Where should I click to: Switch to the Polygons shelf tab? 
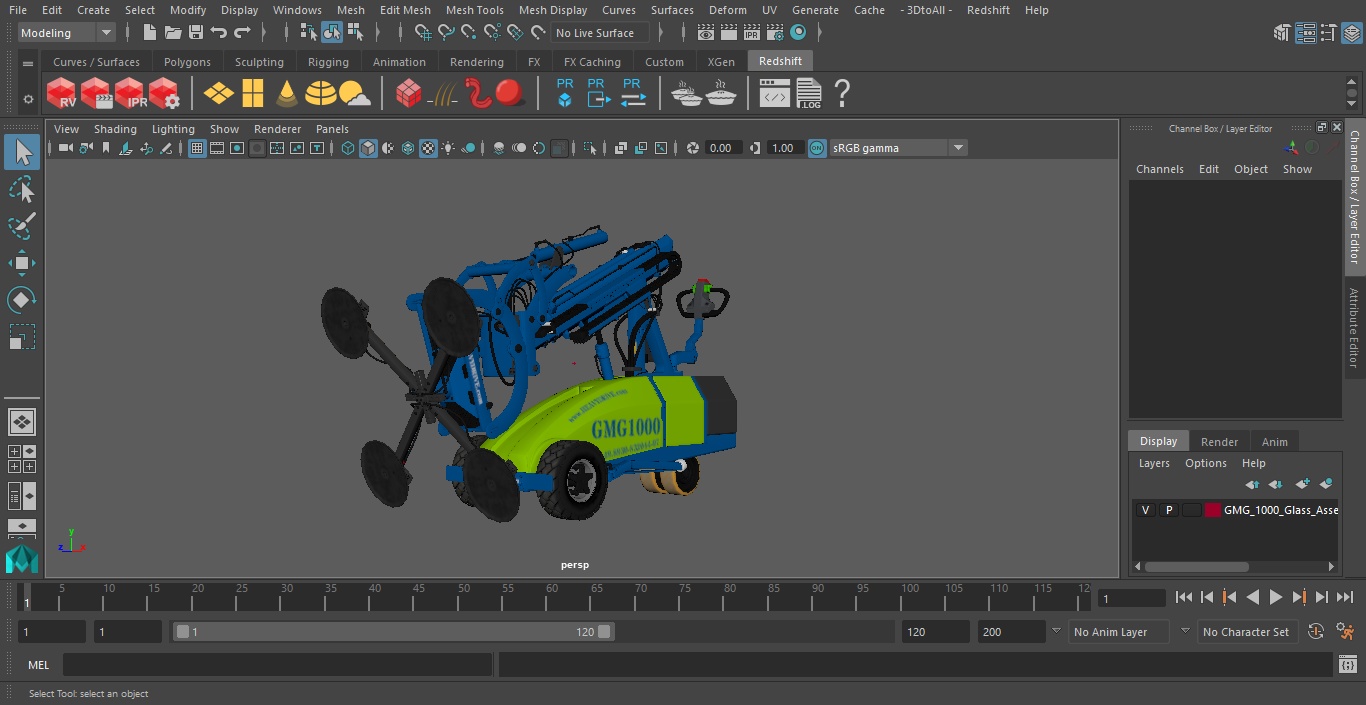point(187,62)
